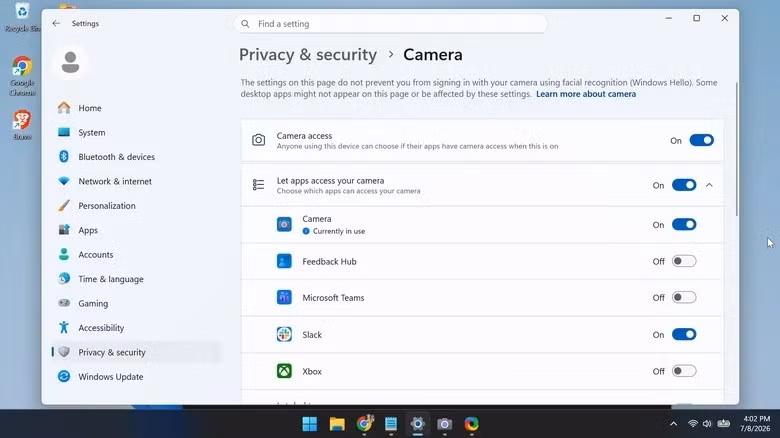Show hidden icons in system tray
Screen dimensions: 780x438
[x=673, y=424]
